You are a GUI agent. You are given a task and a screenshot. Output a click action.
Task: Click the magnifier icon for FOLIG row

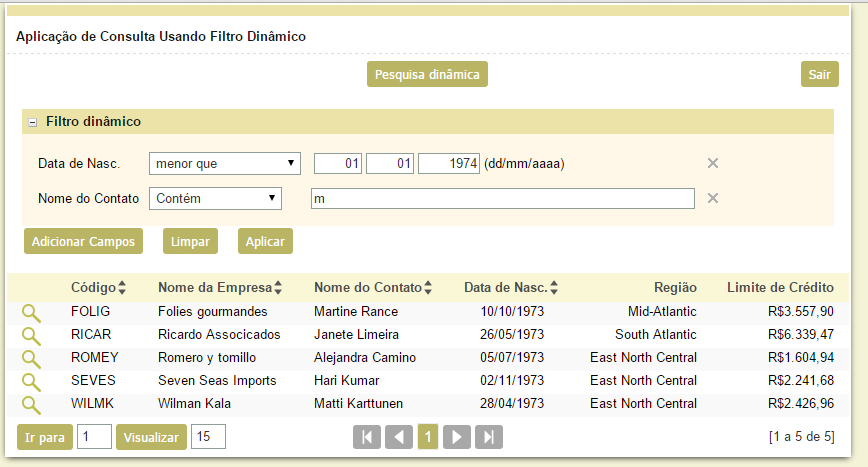point(31,312)
